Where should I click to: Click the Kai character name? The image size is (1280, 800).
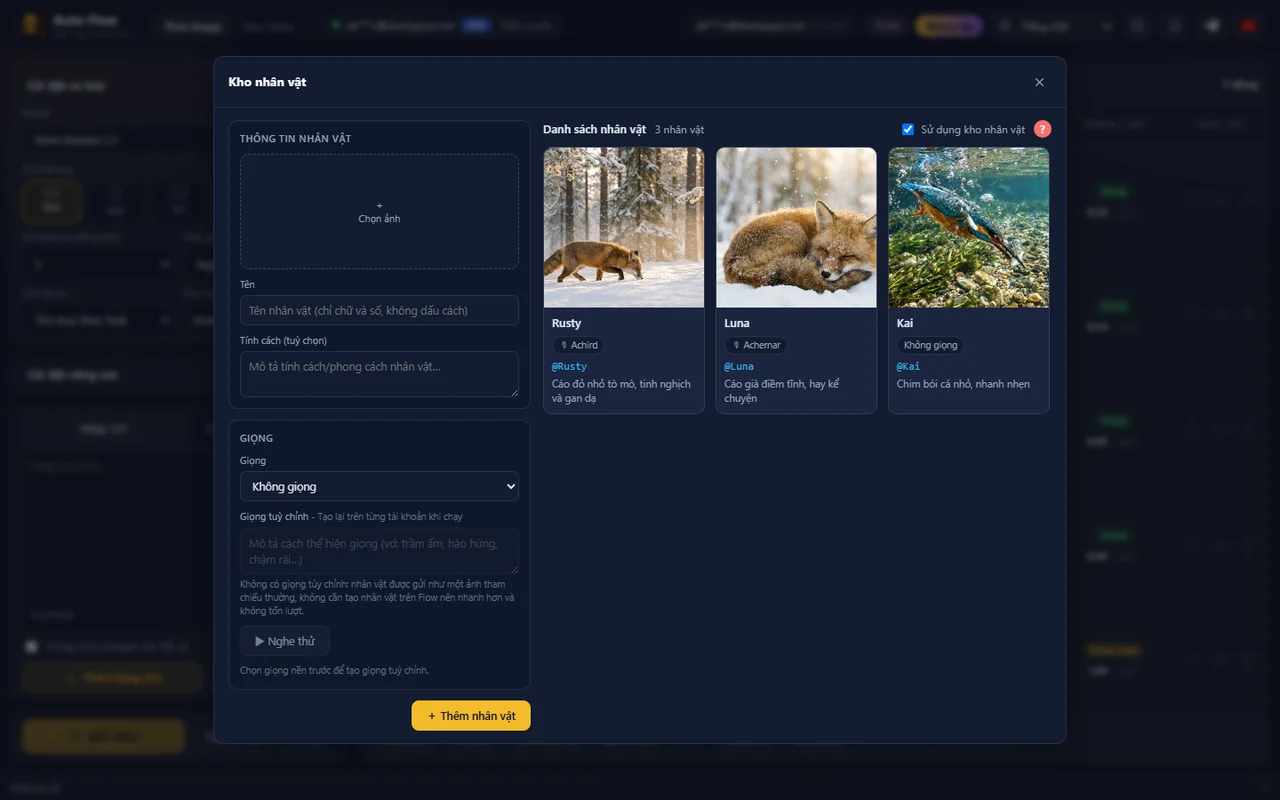coord(905,323)
